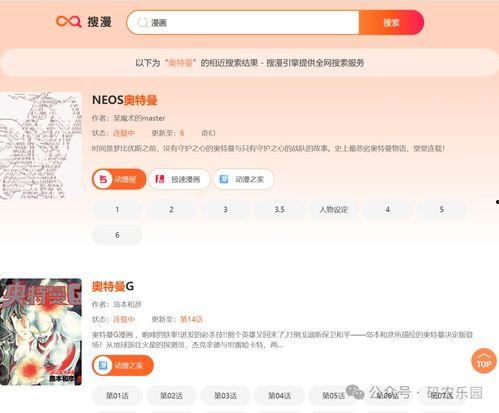Switch to 极速漫画 source tab
The width and height of the screenshot is (499, 413).
tap(179, 179)
